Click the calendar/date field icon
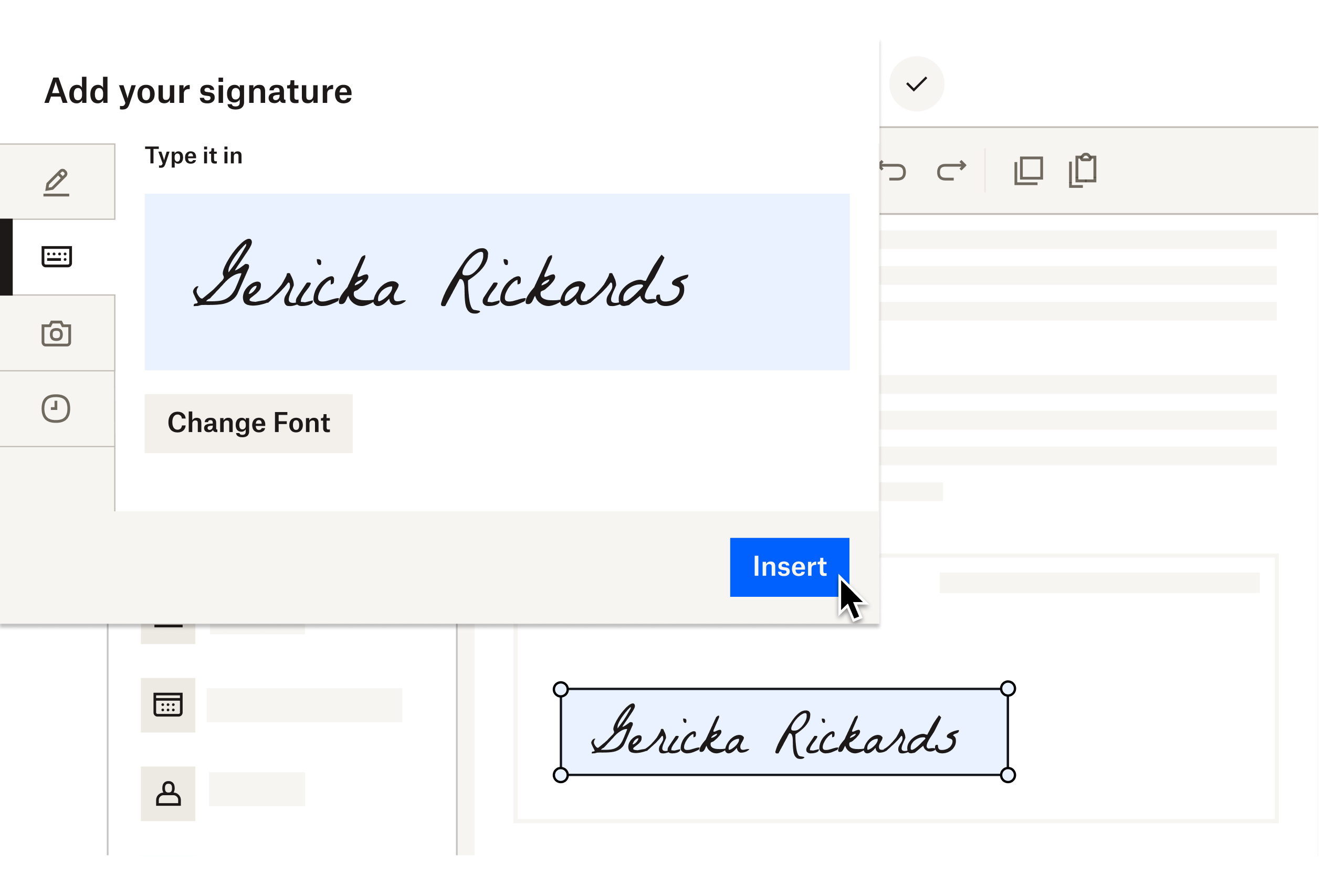1344x896 pixels. [x=168, y=705]
